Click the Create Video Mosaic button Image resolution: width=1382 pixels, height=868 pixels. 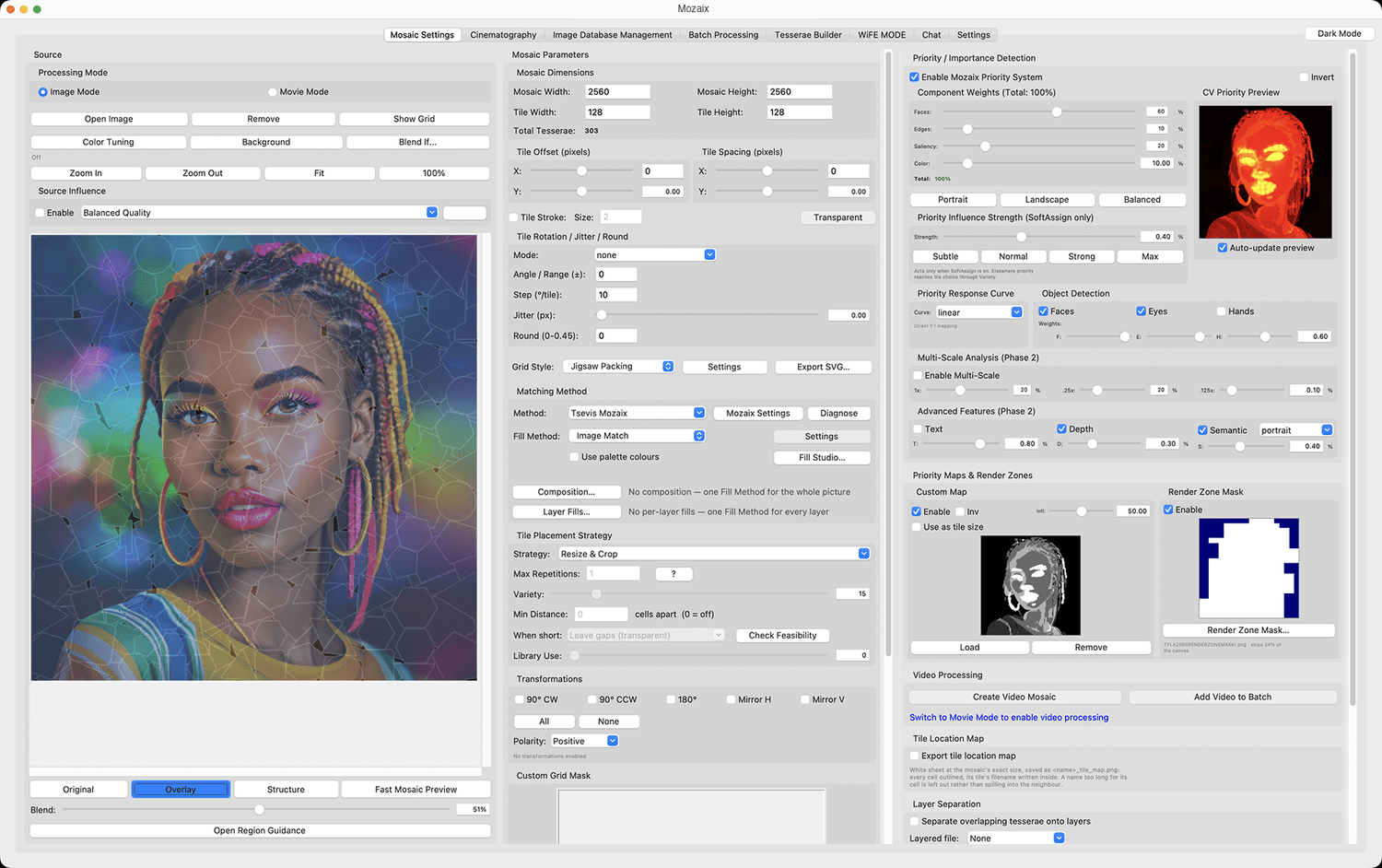[x=1014, y=698]
